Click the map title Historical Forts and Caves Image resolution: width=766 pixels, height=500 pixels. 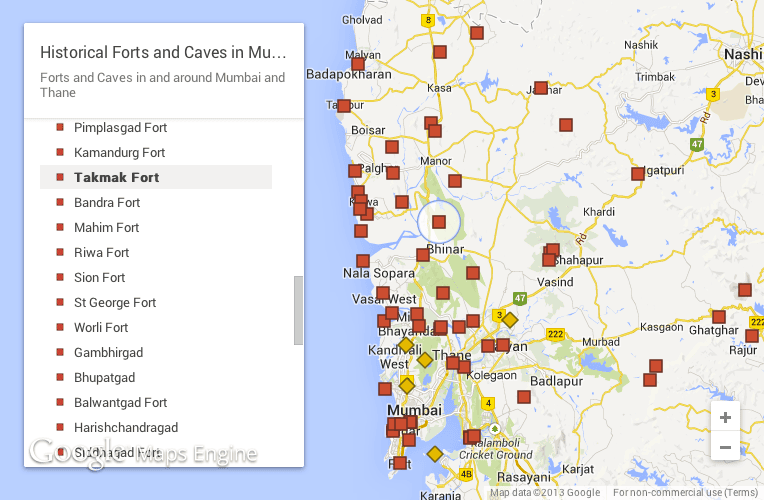(x=162, y=52)
